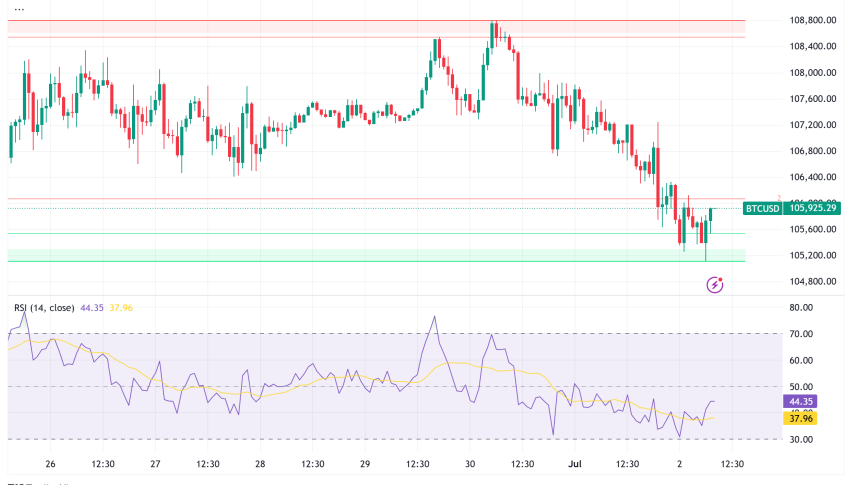
Task: Click date label 2 on time axis
Action: point(679,464)
